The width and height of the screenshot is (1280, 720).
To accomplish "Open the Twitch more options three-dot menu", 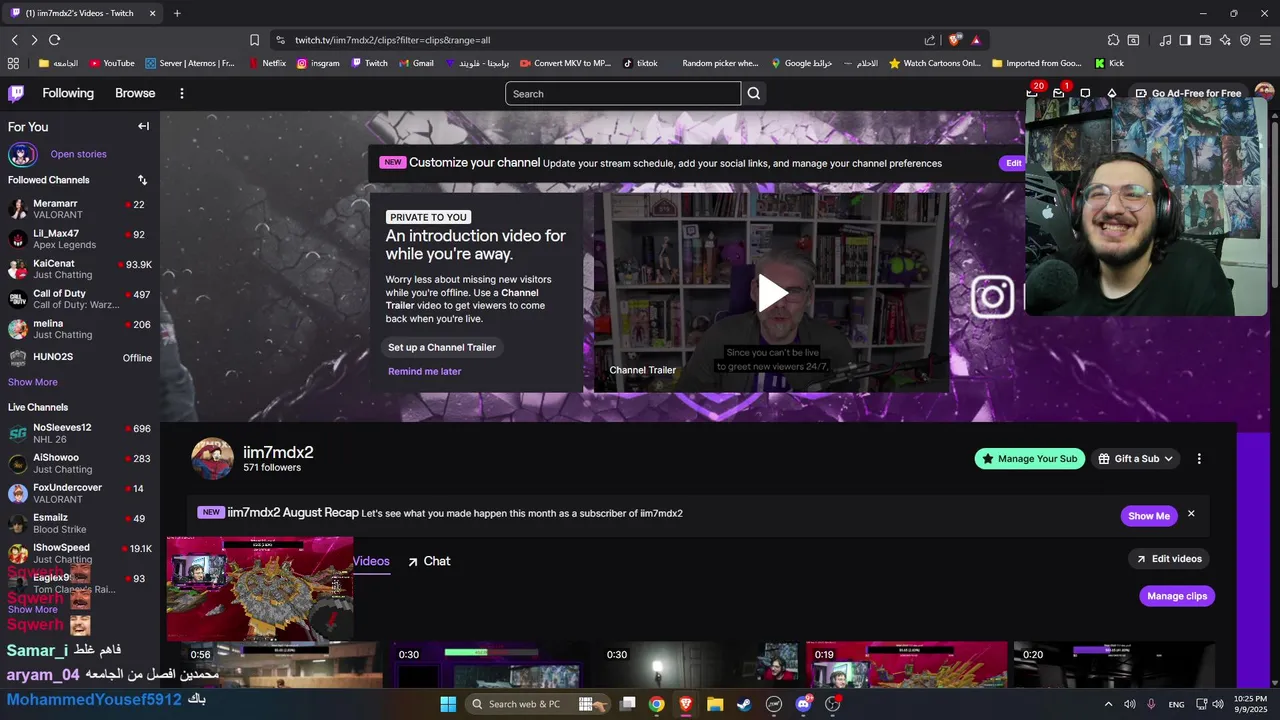I will pos(181,93).
